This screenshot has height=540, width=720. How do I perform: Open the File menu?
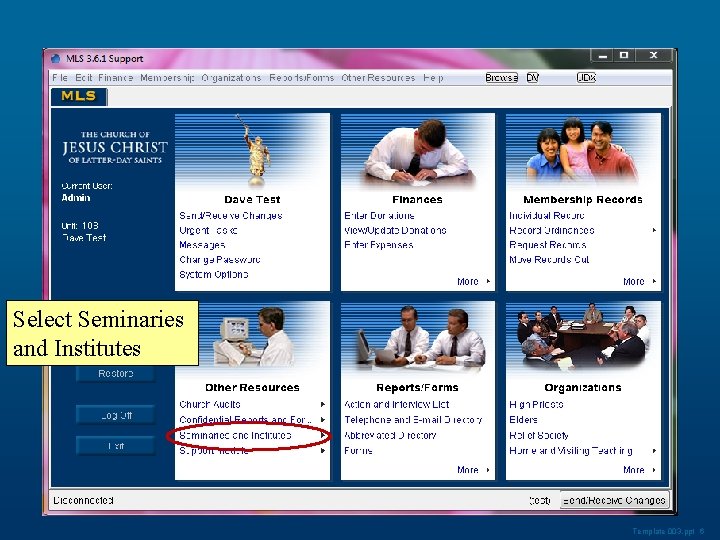pos(60,78)
